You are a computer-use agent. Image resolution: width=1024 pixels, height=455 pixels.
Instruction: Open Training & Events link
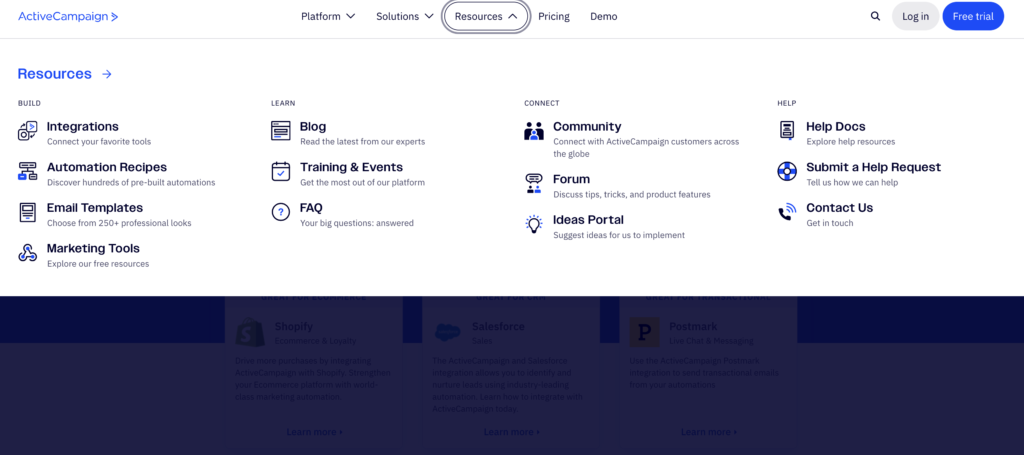click(x=351, y=167)
